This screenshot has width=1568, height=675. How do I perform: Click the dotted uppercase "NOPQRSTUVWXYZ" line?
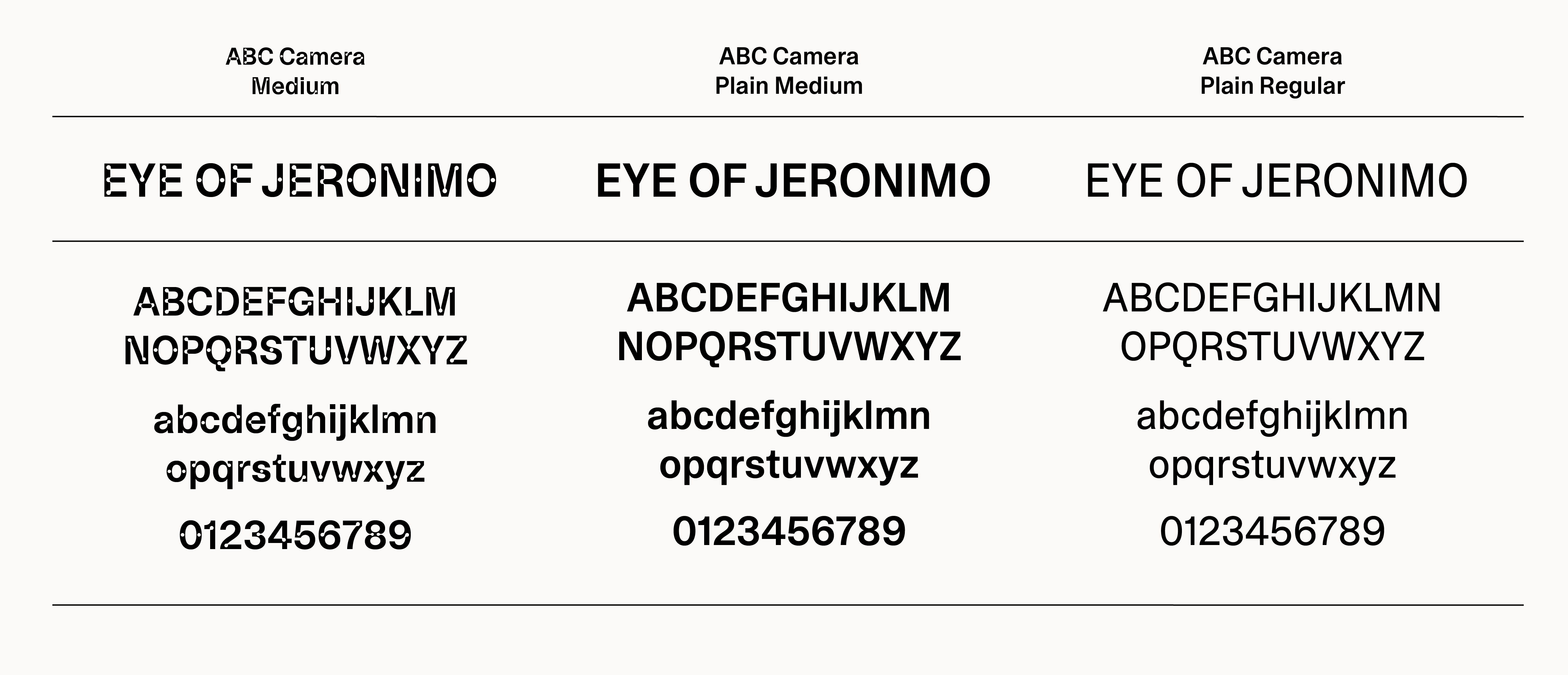tap(295, 351)
